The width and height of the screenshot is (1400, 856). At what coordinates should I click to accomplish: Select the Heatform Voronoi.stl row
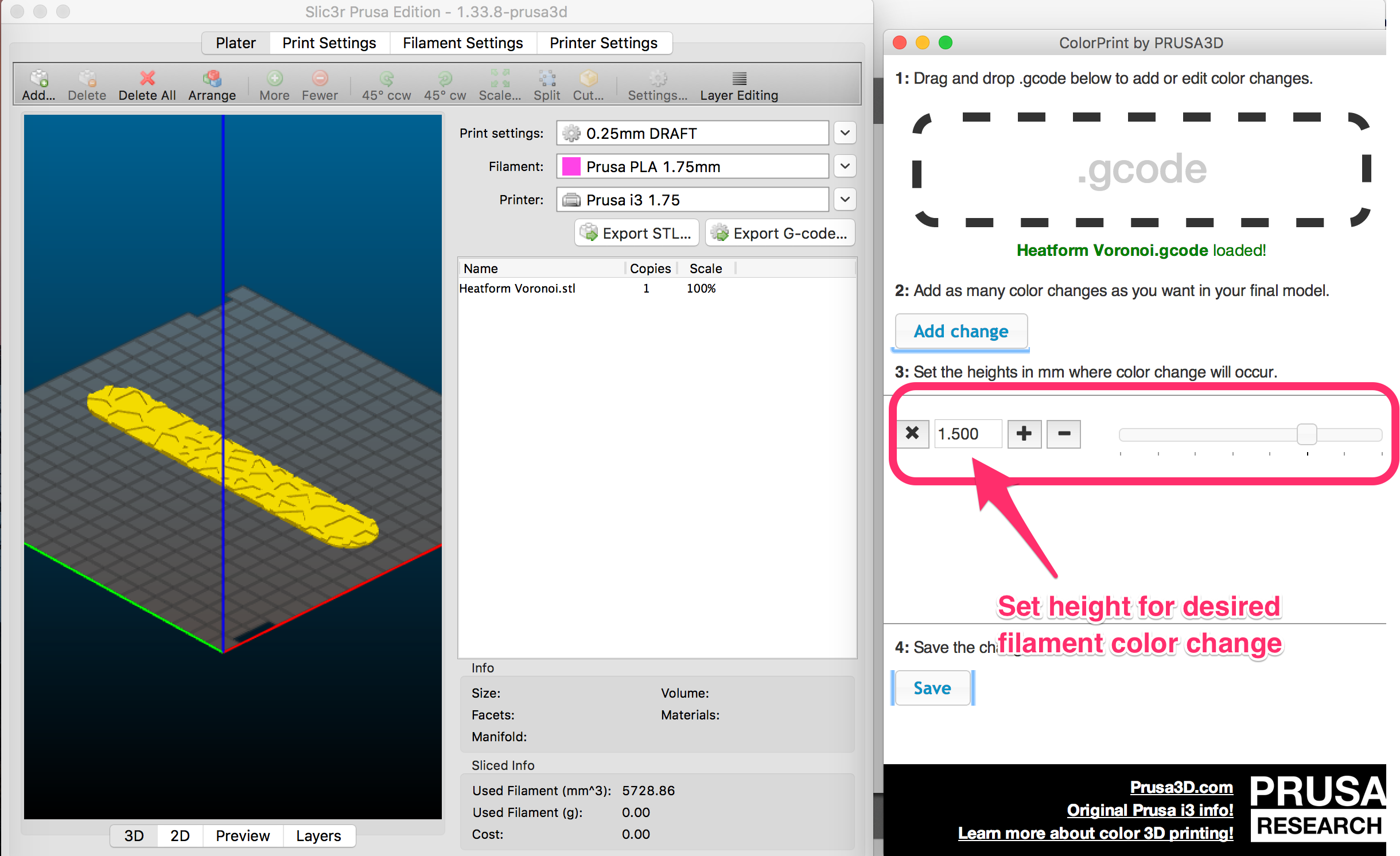(x=657, y=288)
